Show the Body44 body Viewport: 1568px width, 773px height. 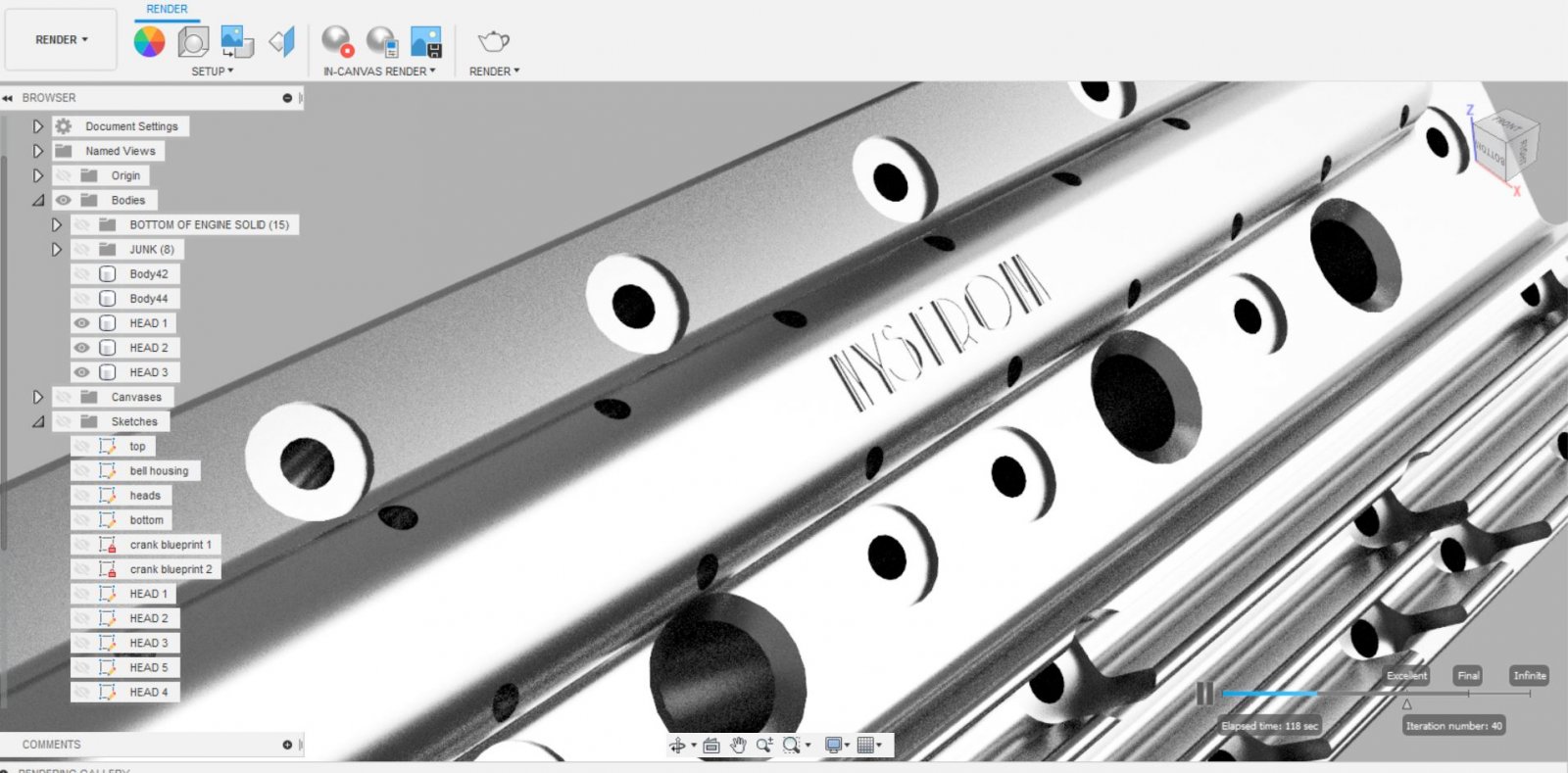coord(82,299)
